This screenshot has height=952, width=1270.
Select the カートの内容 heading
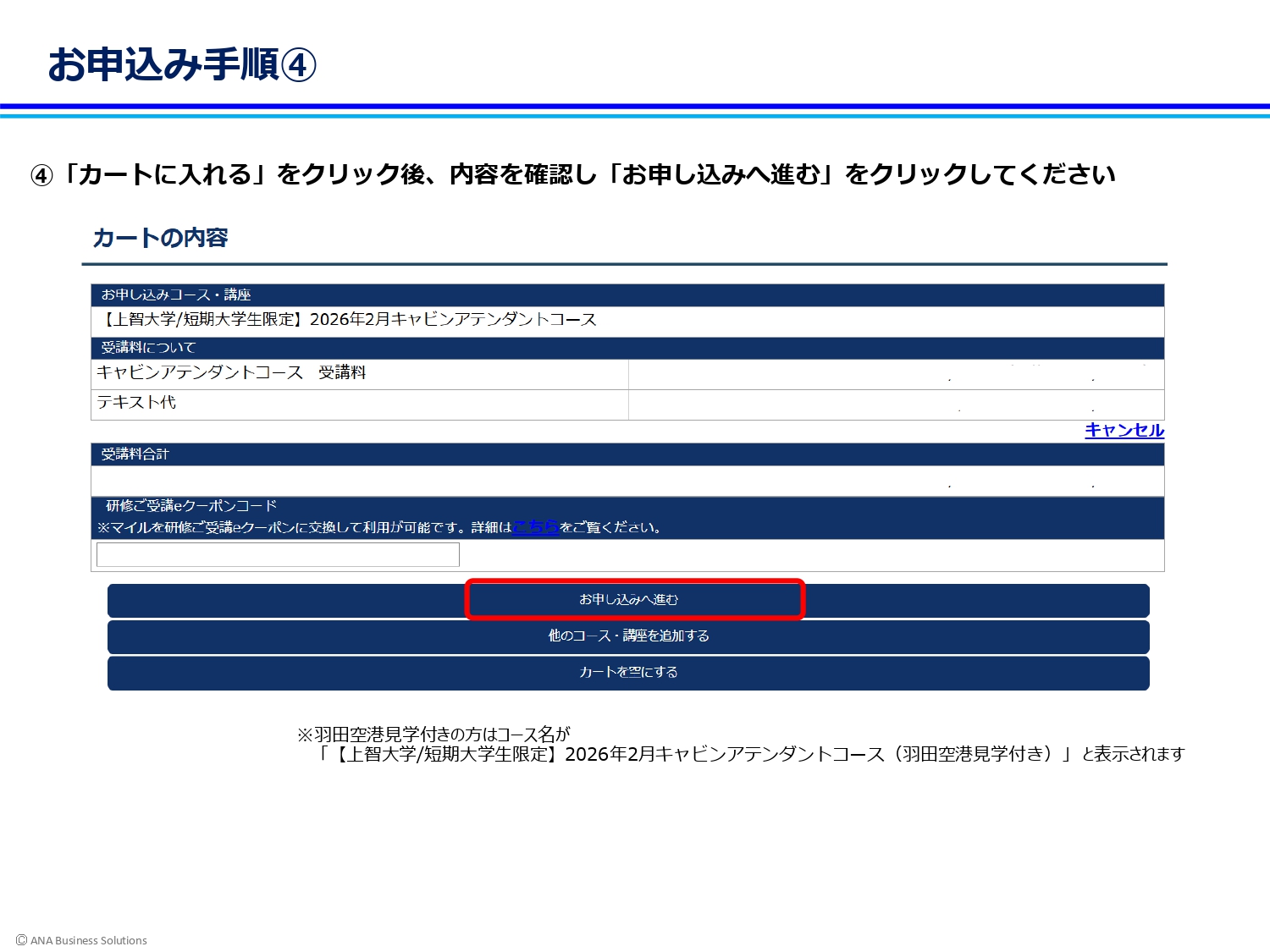(160, 239)
